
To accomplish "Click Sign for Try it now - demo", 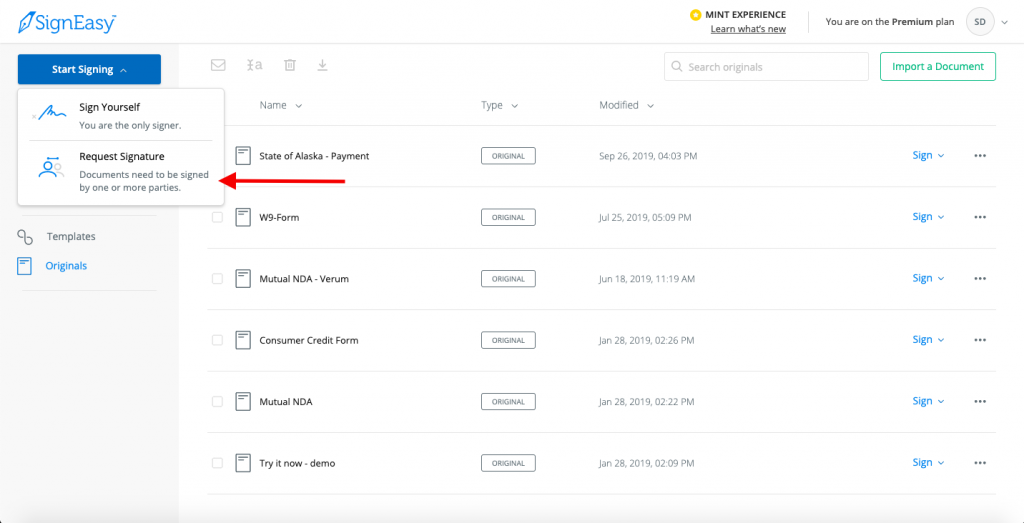I will pos(928,462).
